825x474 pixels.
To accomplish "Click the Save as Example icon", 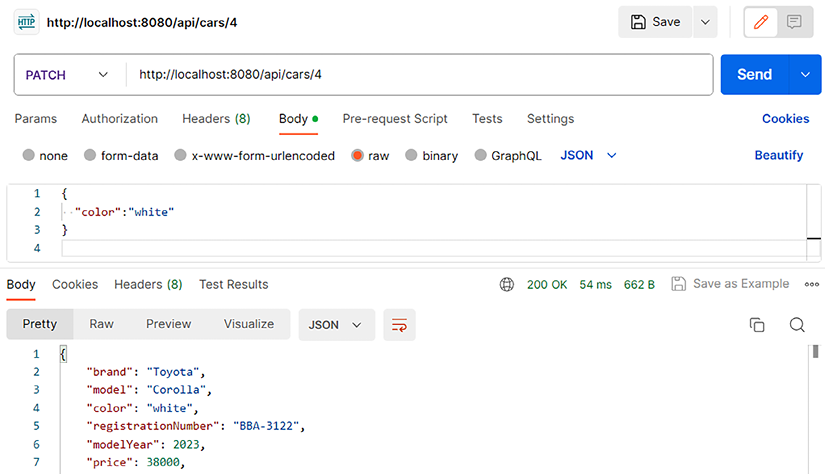I will [679, 284].
